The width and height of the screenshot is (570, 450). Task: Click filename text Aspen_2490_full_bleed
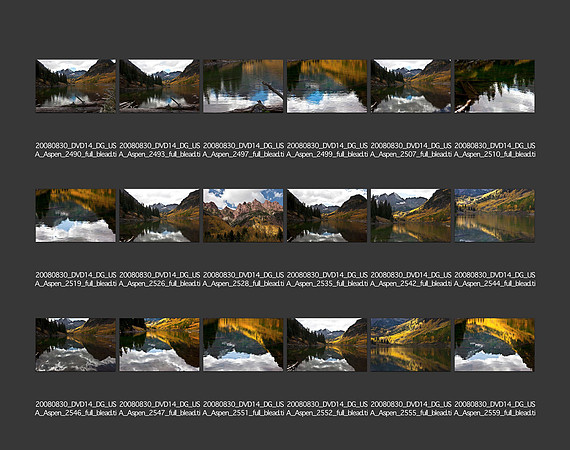(x=76, y=150)
